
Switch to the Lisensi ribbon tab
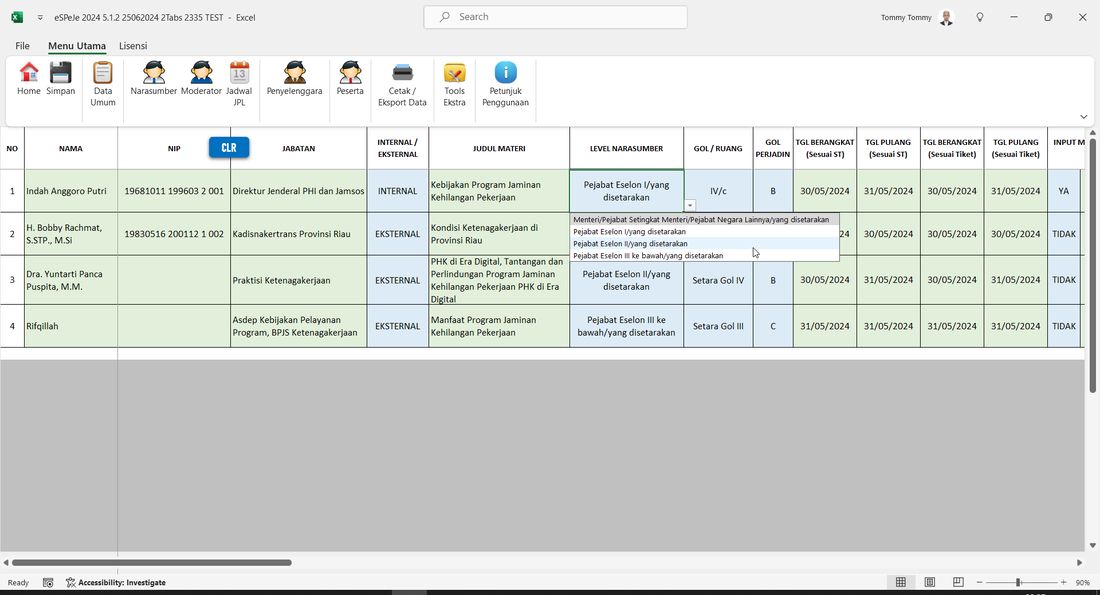pyautogui.click(x=133, y=46)
